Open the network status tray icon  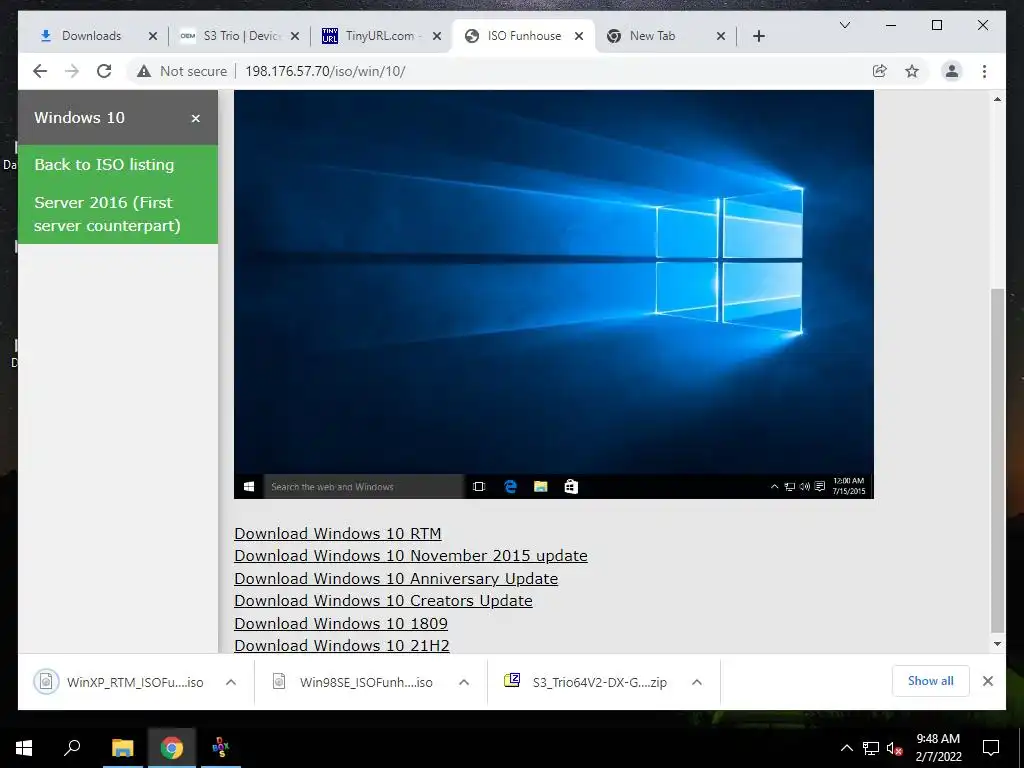point(871,748)
